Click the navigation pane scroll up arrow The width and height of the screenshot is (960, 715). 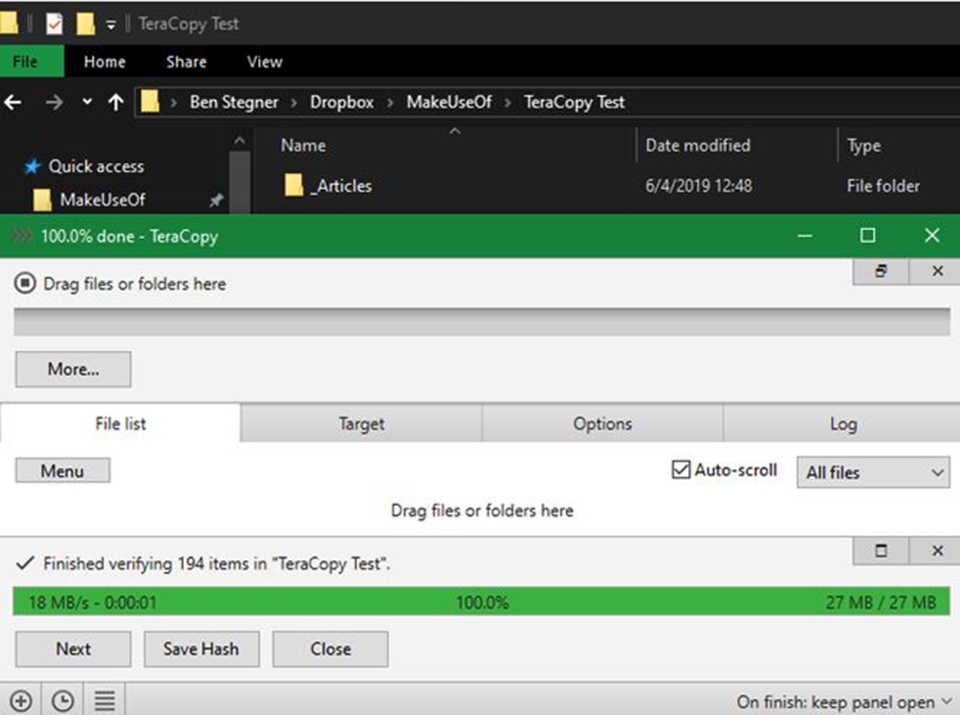click(x=239, y=141)
